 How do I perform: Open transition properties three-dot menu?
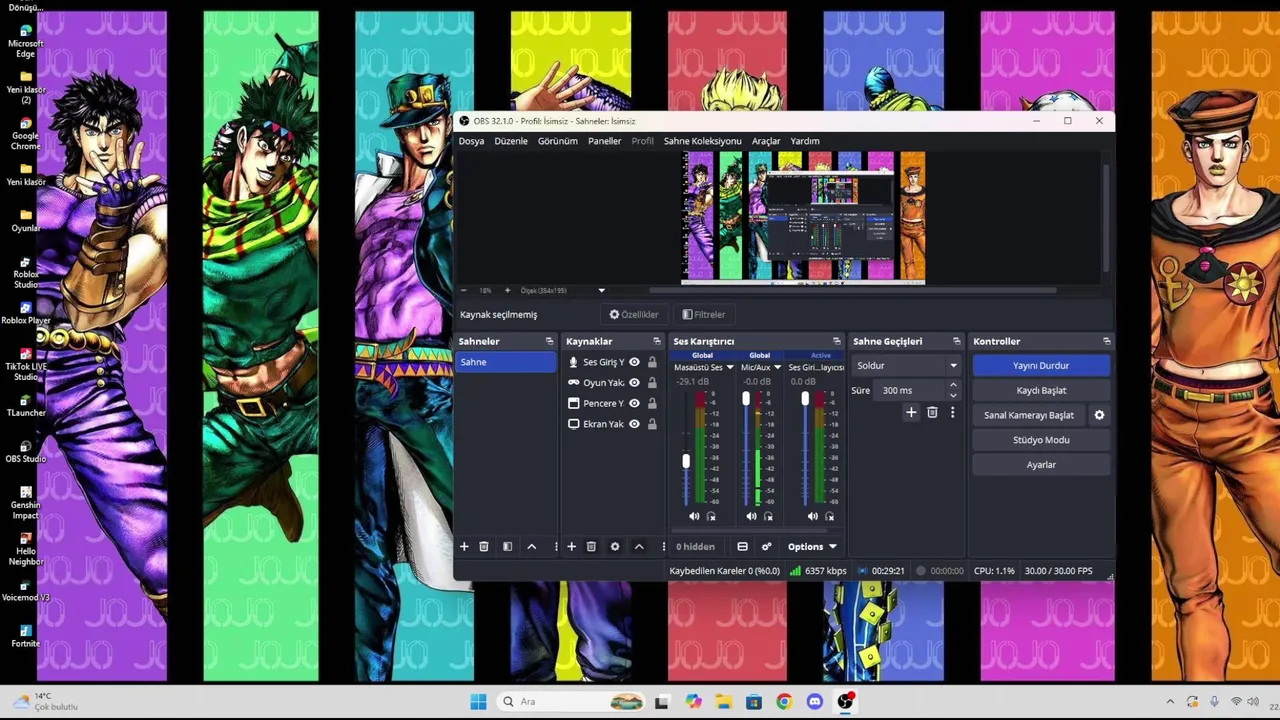(x=952, y=412)
